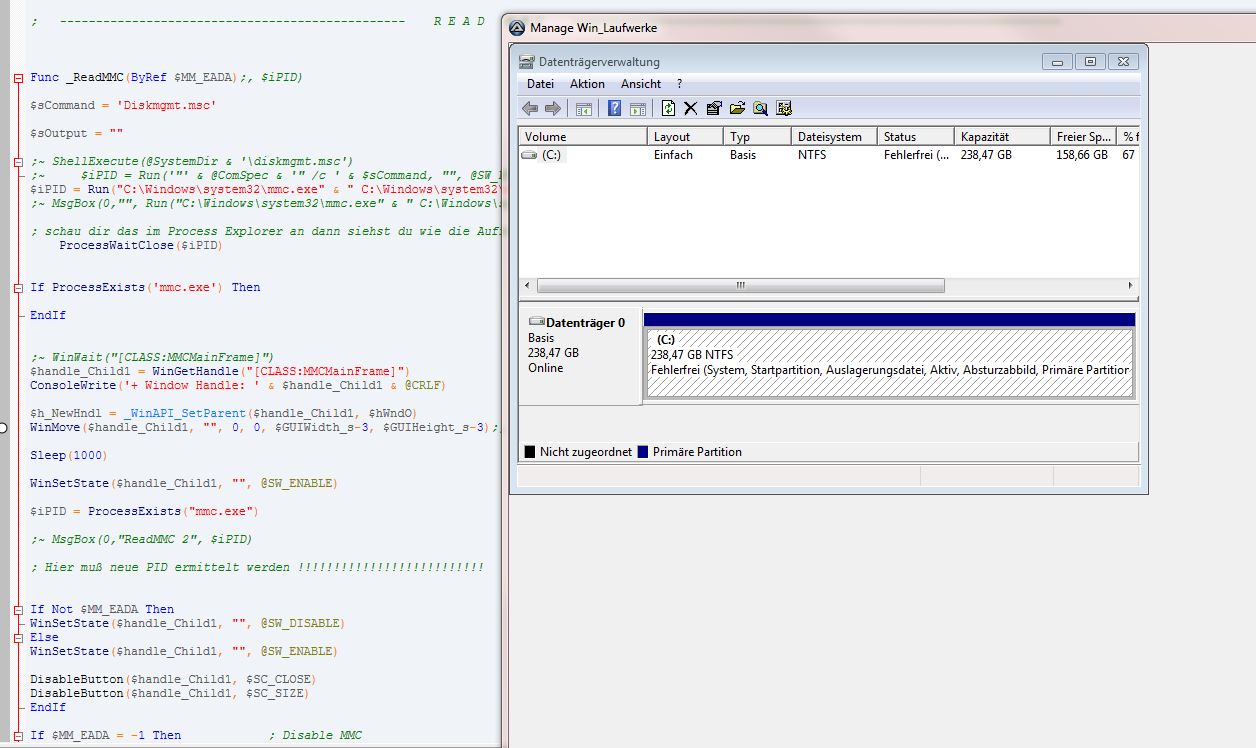Click the Refresh icon with green arrows
This screenshot has width=1256, height=748.
(668, 108)
